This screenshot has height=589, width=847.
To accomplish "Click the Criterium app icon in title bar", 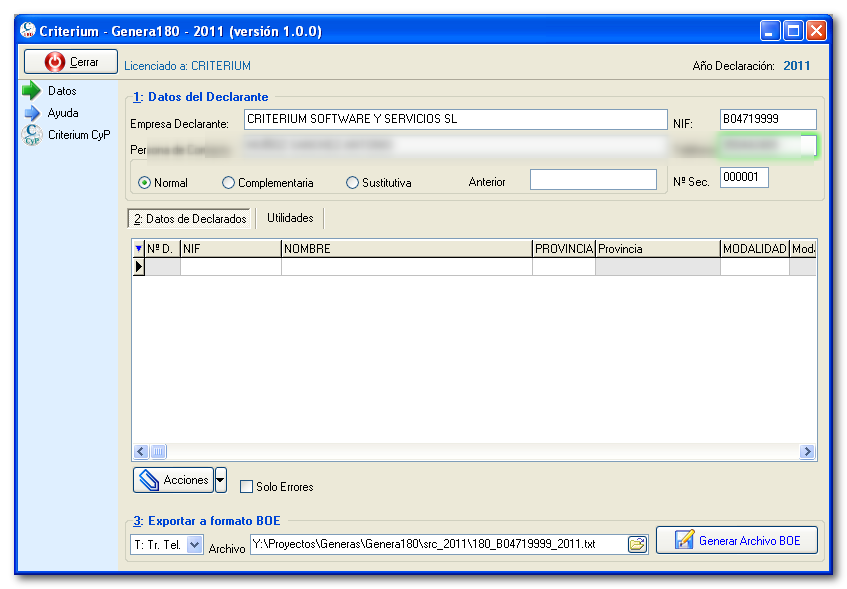I will click(x=28, y=30).
